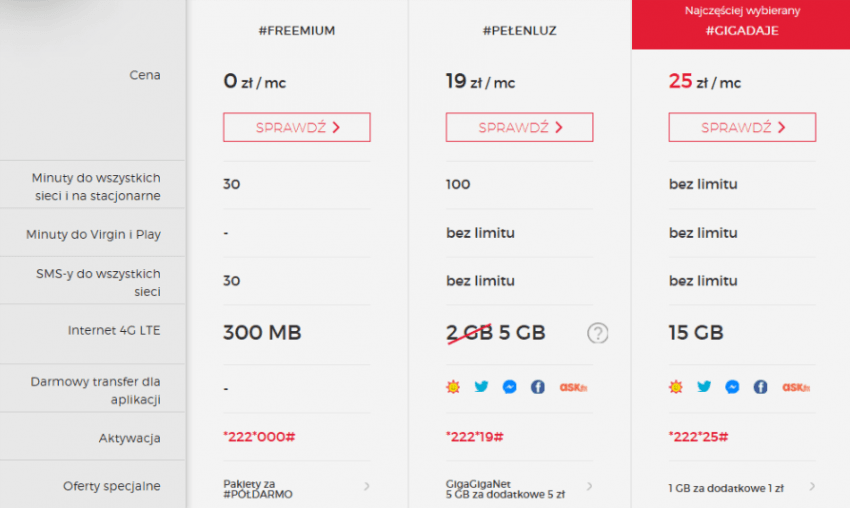Screen dimensions: 850x508
Task: Expand the 1 GB za dodatkowe 1 zł chevron
Action: coord(812,486)
